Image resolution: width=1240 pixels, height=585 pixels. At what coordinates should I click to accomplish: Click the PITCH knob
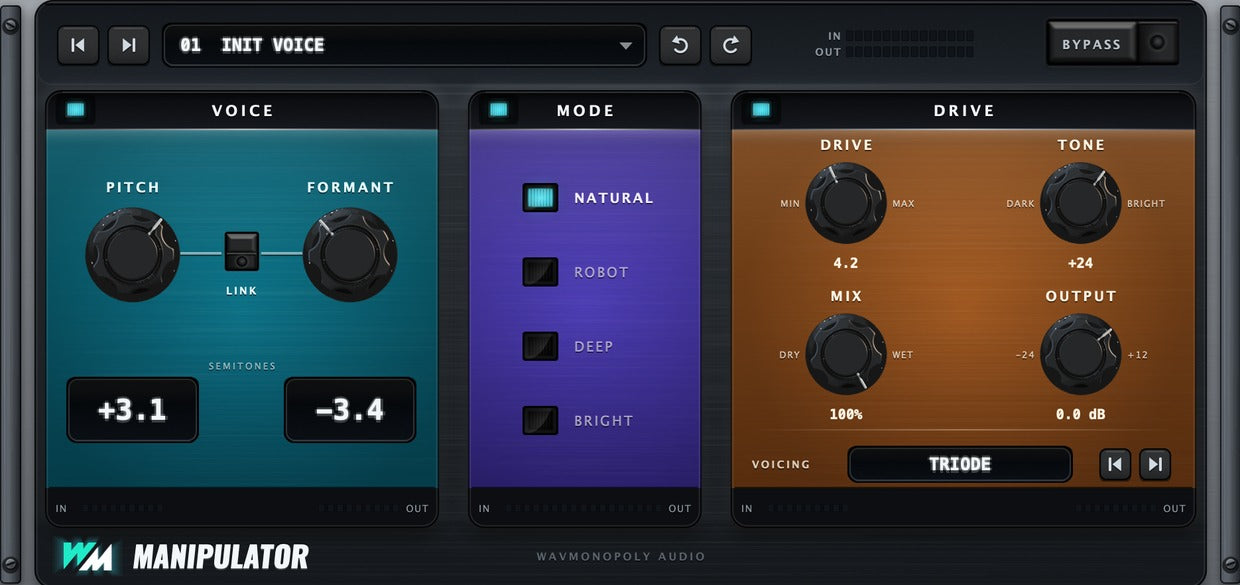[x=132, y=254]
